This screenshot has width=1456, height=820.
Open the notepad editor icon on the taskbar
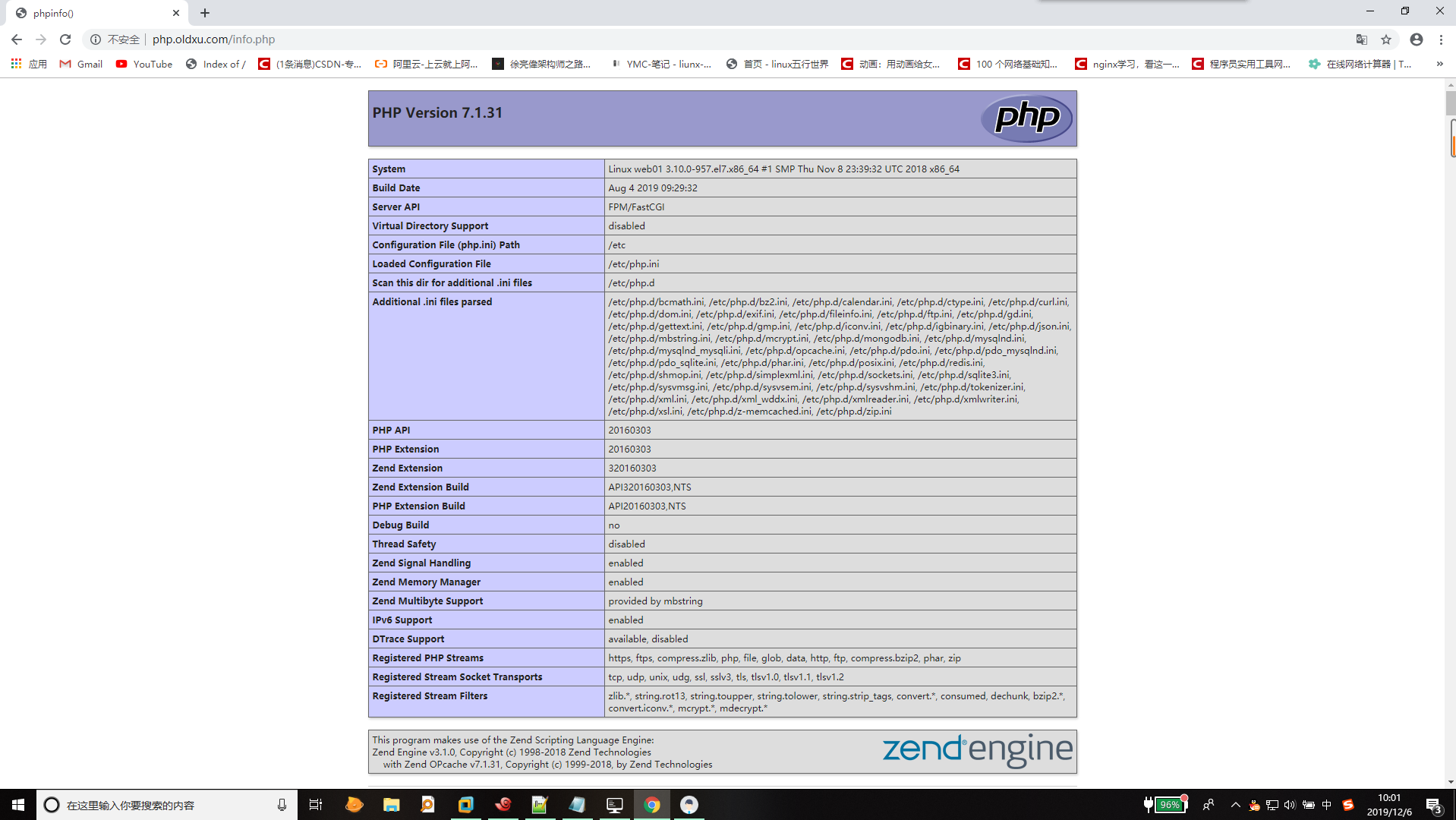(x=540, y=805)
